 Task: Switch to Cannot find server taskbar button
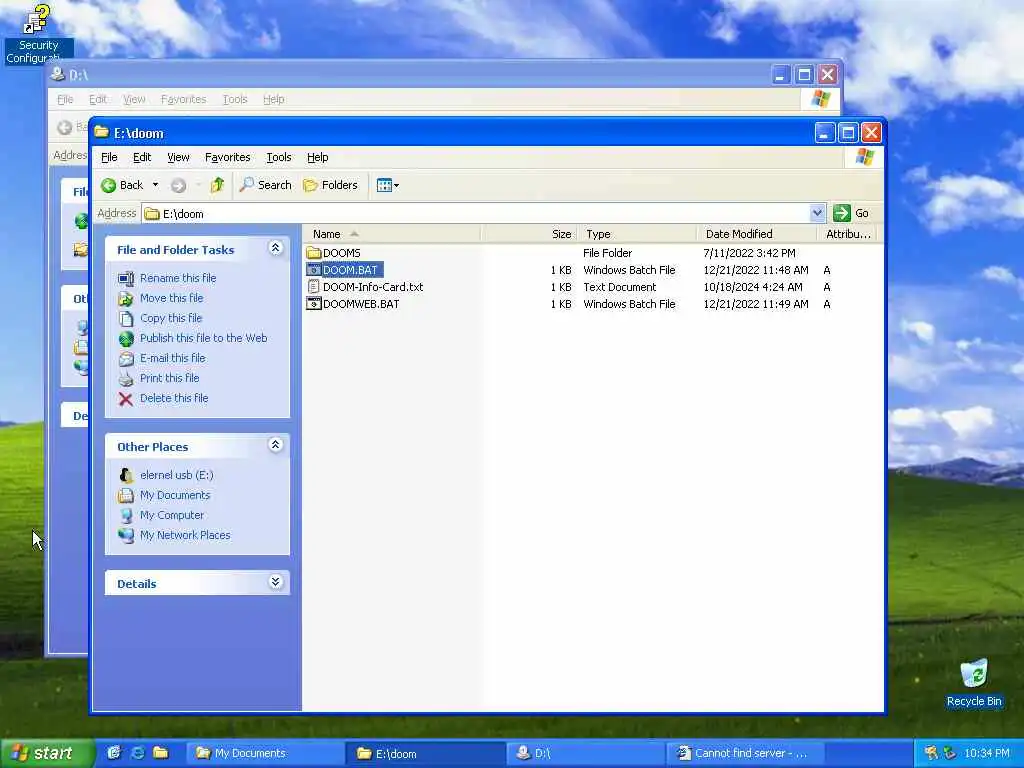point(745,754)
